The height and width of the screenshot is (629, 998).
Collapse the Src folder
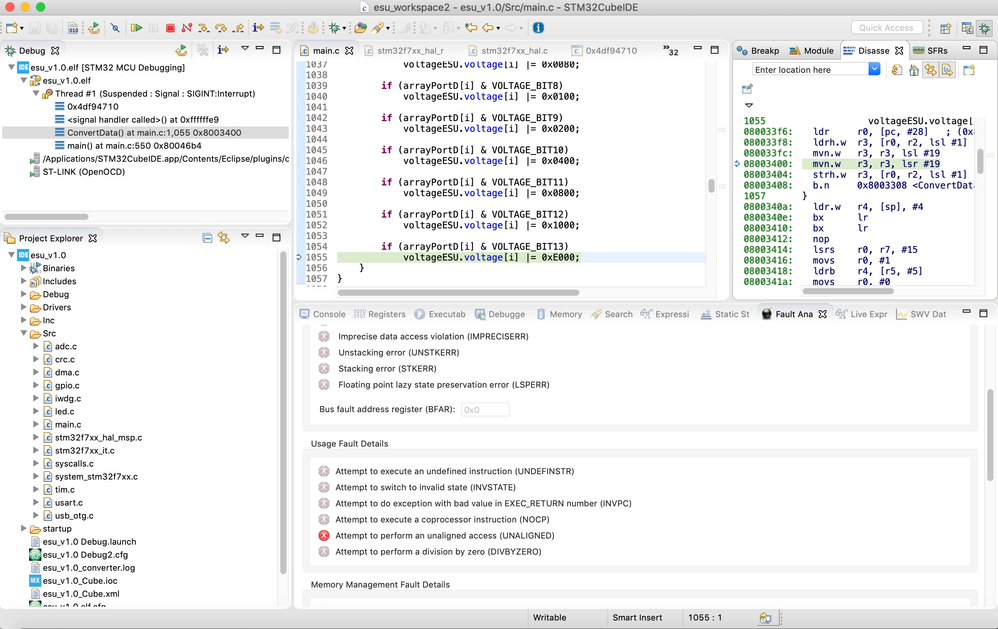pyautogui.click(x=24, y=333)
